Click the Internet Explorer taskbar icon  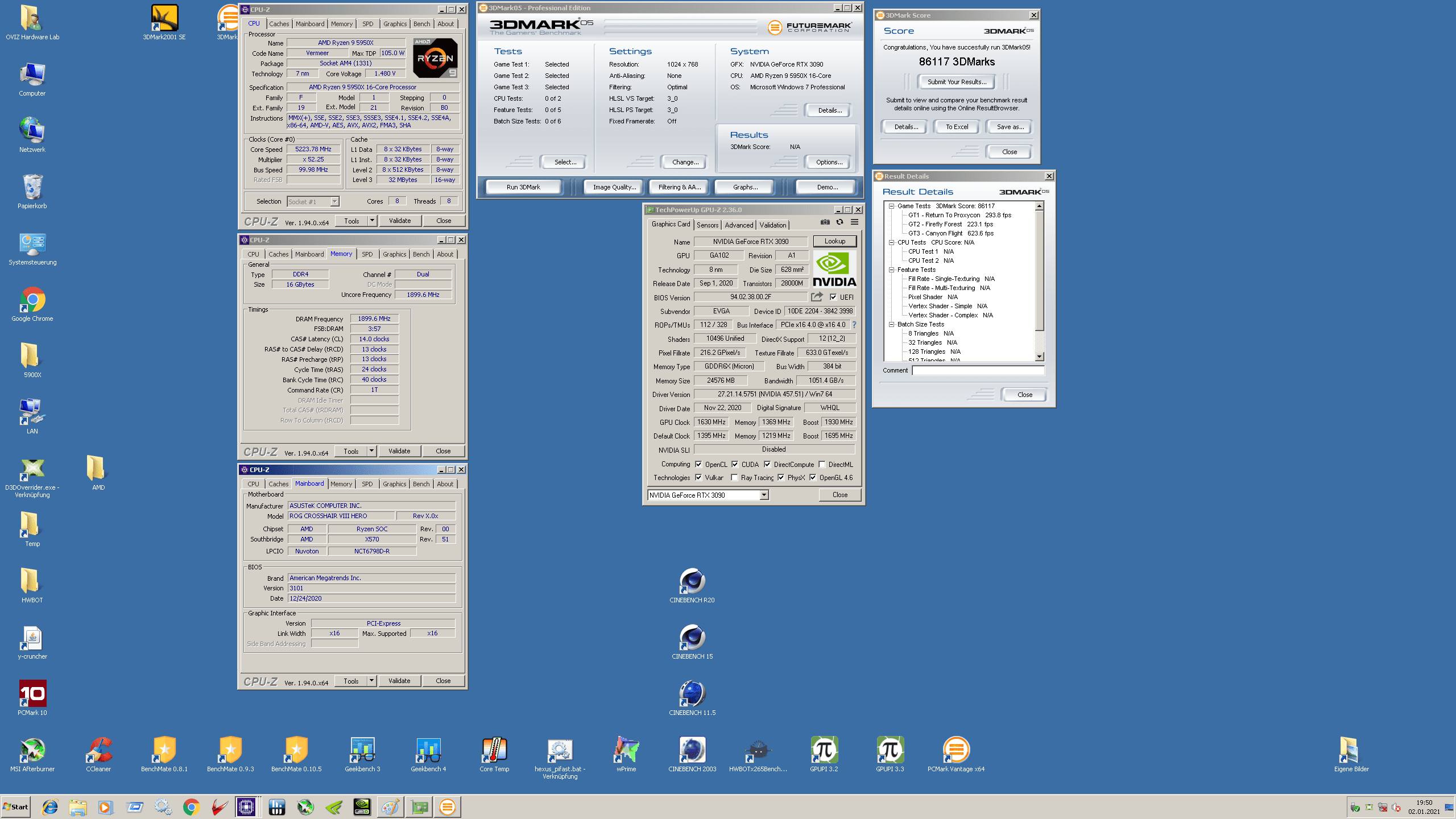pyautogui.click(x=50, y=806)
